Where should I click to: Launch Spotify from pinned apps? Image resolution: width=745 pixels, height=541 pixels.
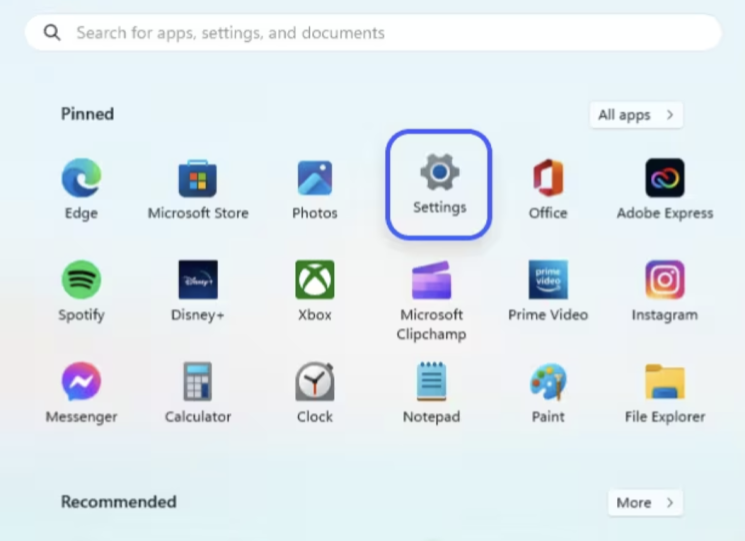pos(81,291)
